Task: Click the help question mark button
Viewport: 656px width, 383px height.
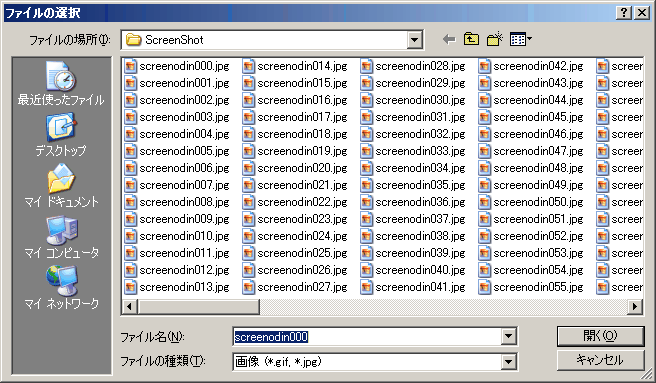Action: [x=624, y=13]
